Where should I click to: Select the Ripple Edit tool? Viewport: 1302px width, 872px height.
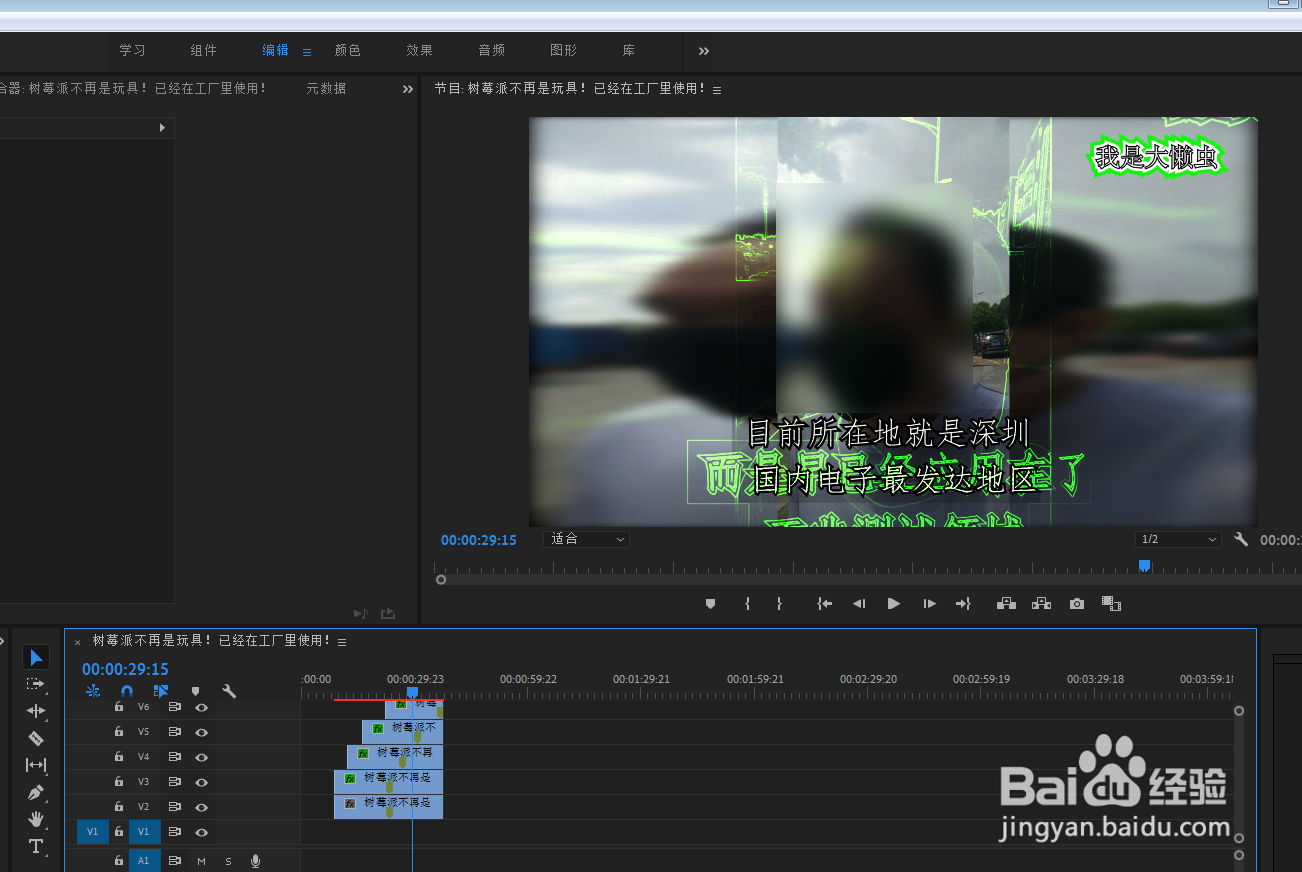[36, 711]
